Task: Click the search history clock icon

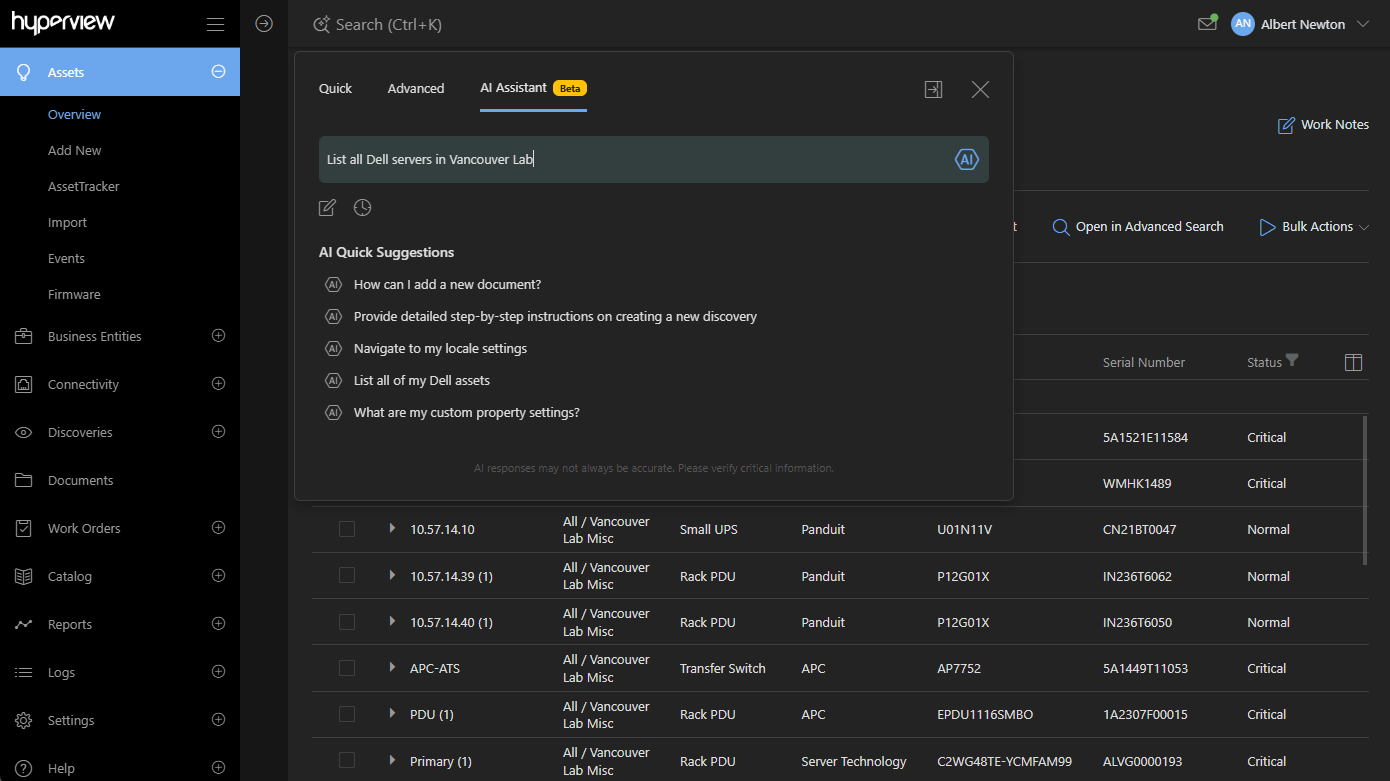Action: coord(362,208)
